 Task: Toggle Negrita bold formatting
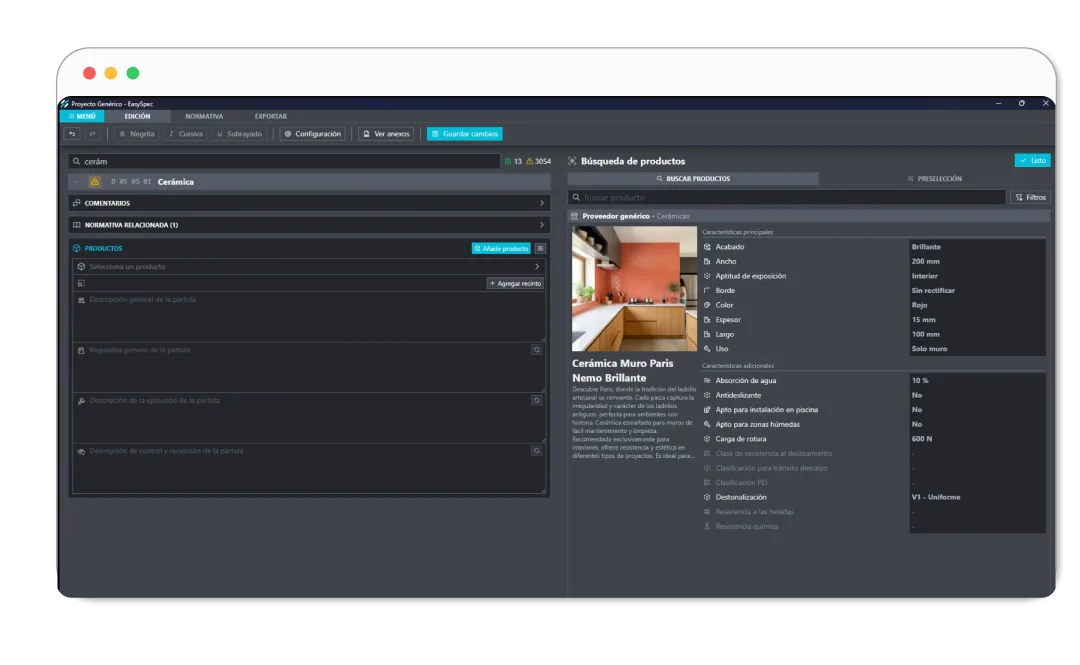tap(137, 134)
